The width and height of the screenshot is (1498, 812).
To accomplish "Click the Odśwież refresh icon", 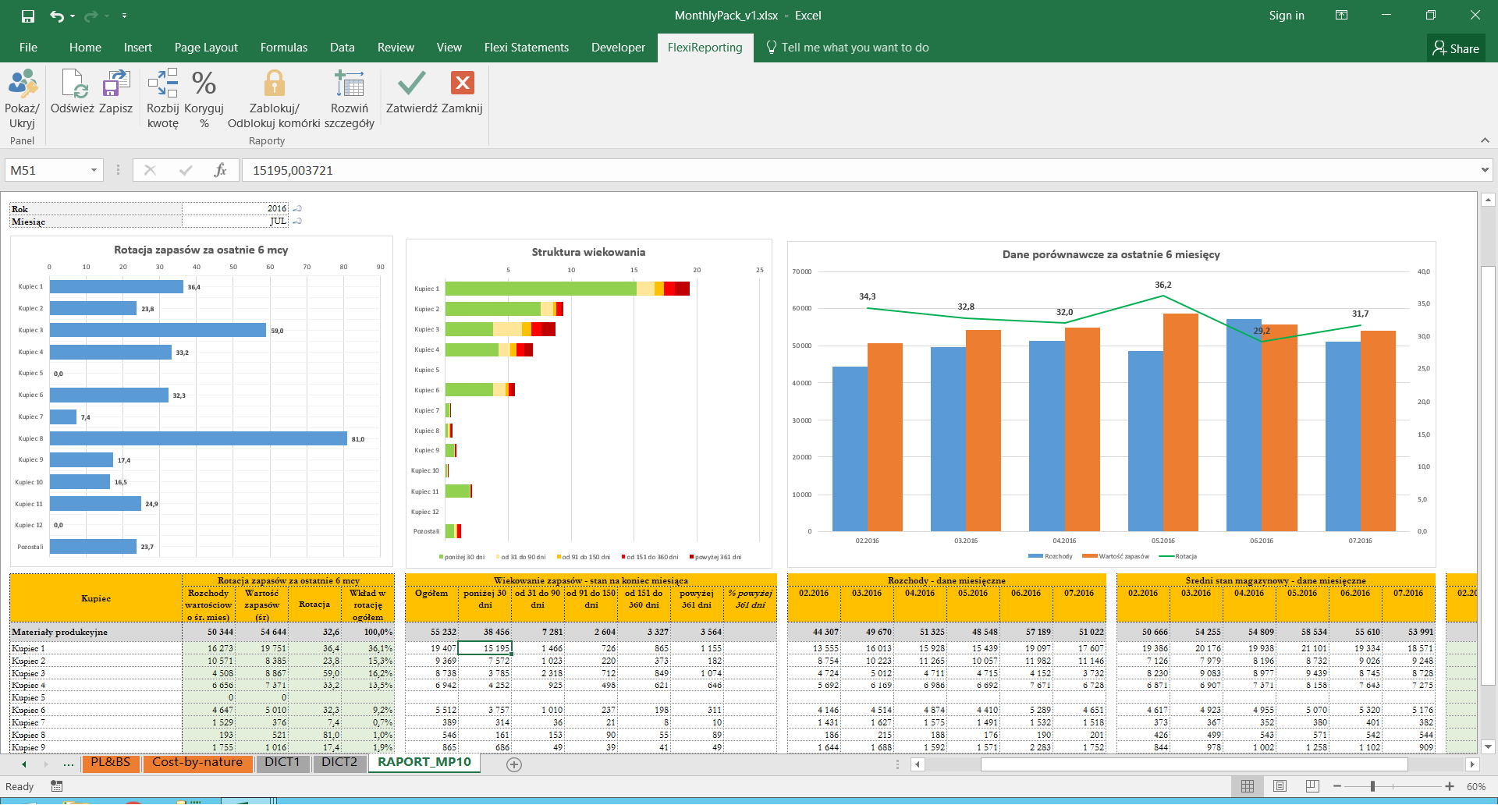I will [x=73, y=84].
